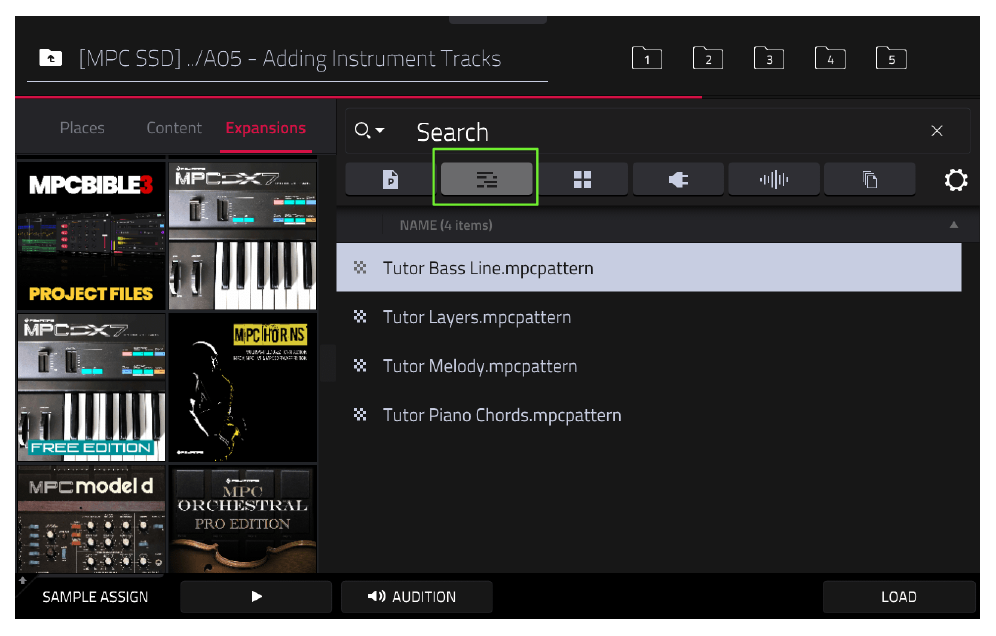
Task: Filter by sequences and patterns icon
Action: [487, 179]
